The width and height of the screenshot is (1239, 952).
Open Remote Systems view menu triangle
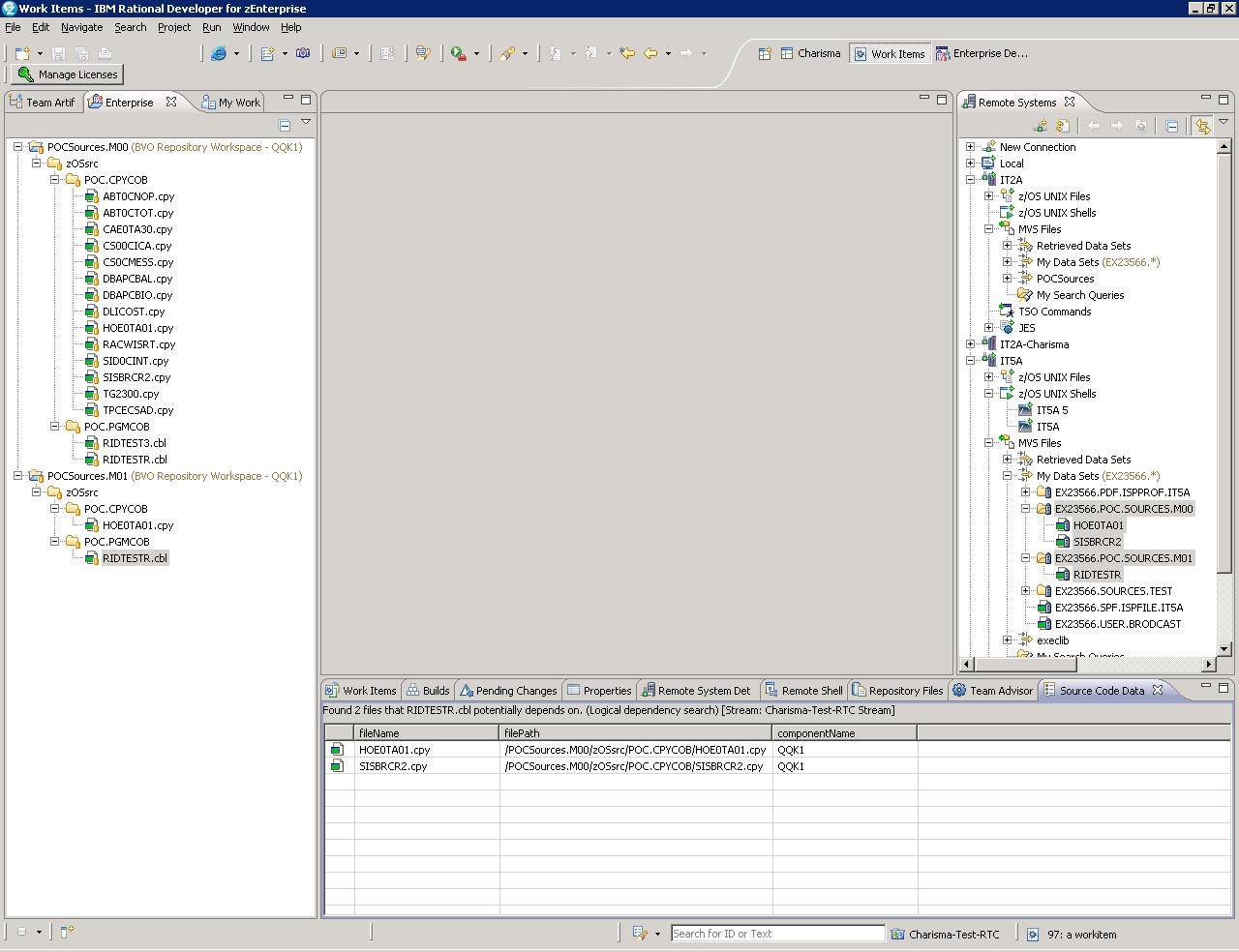[1224, 123]
